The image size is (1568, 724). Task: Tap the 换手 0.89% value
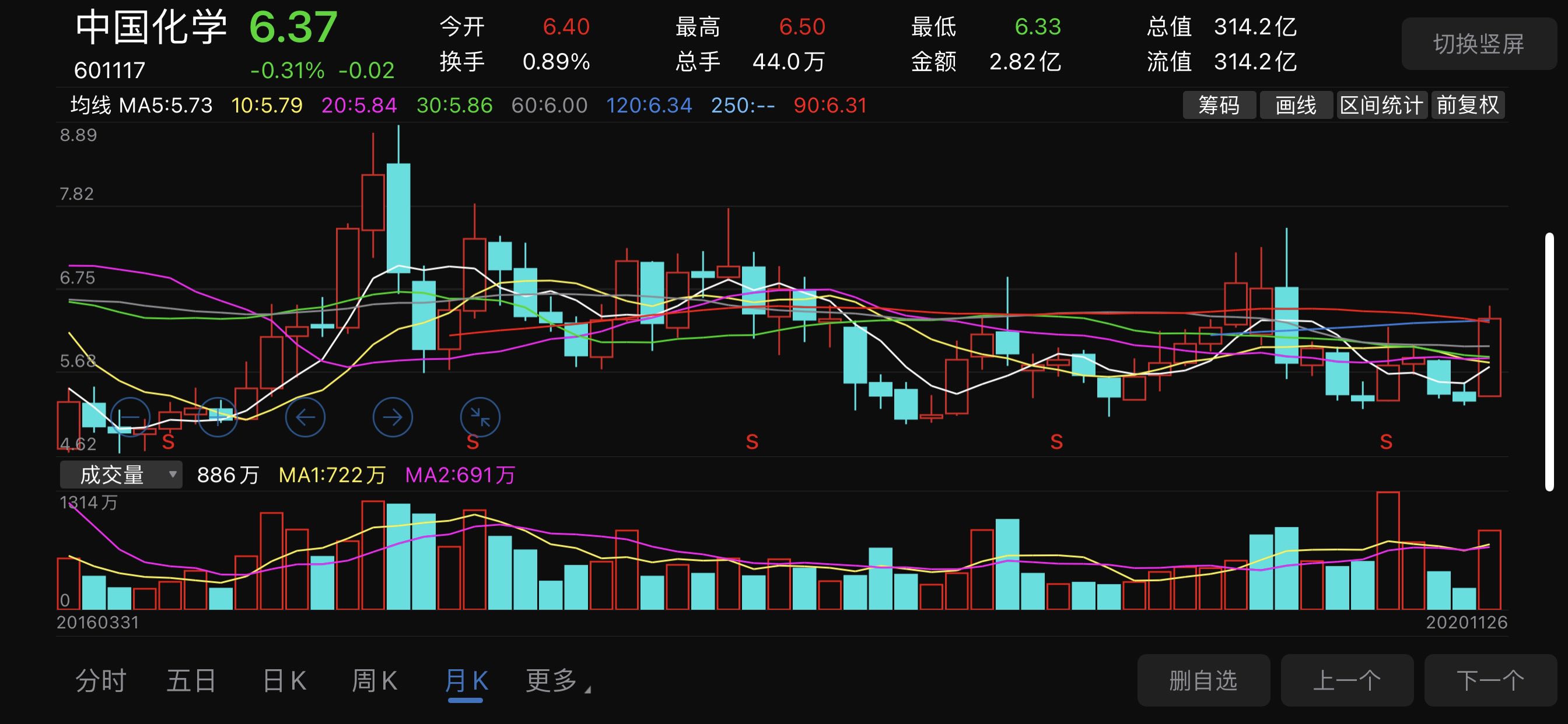tap(556, 61)
